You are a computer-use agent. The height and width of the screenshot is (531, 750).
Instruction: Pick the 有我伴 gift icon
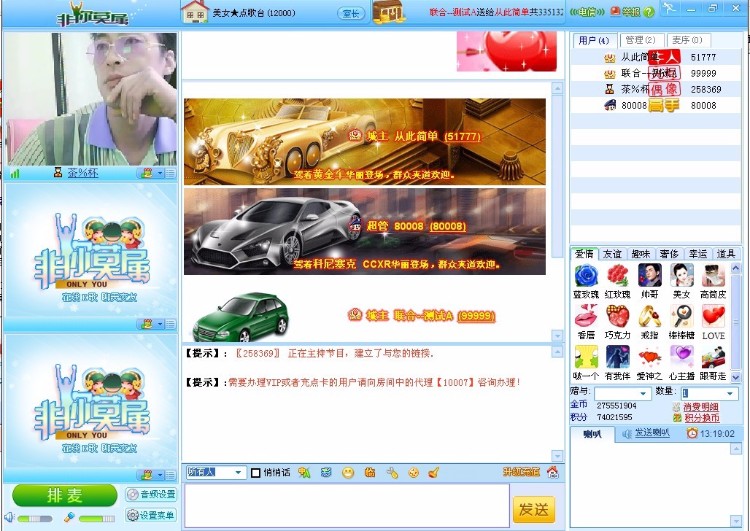coord(618,357)
